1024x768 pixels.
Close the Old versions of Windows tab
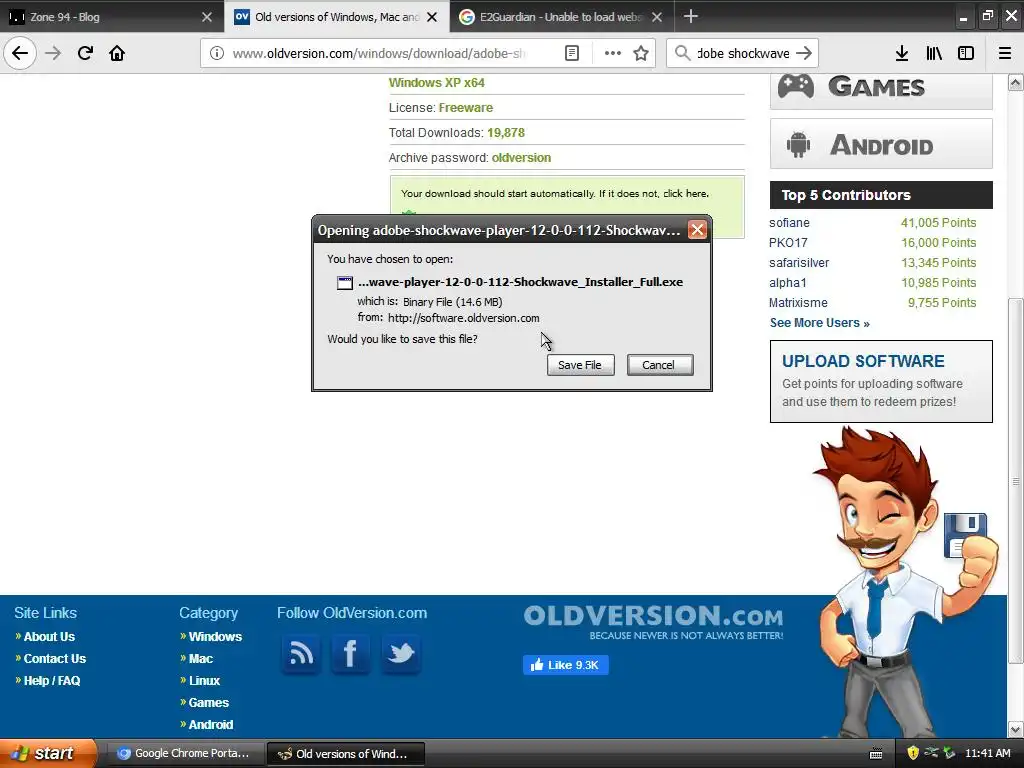point(432,17)
